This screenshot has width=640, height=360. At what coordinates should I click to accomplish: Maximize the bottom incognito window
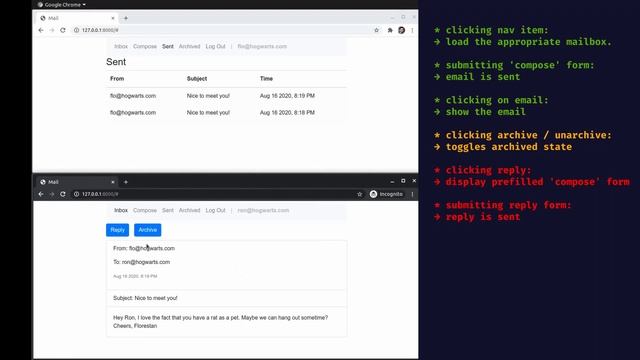(403, 180)
